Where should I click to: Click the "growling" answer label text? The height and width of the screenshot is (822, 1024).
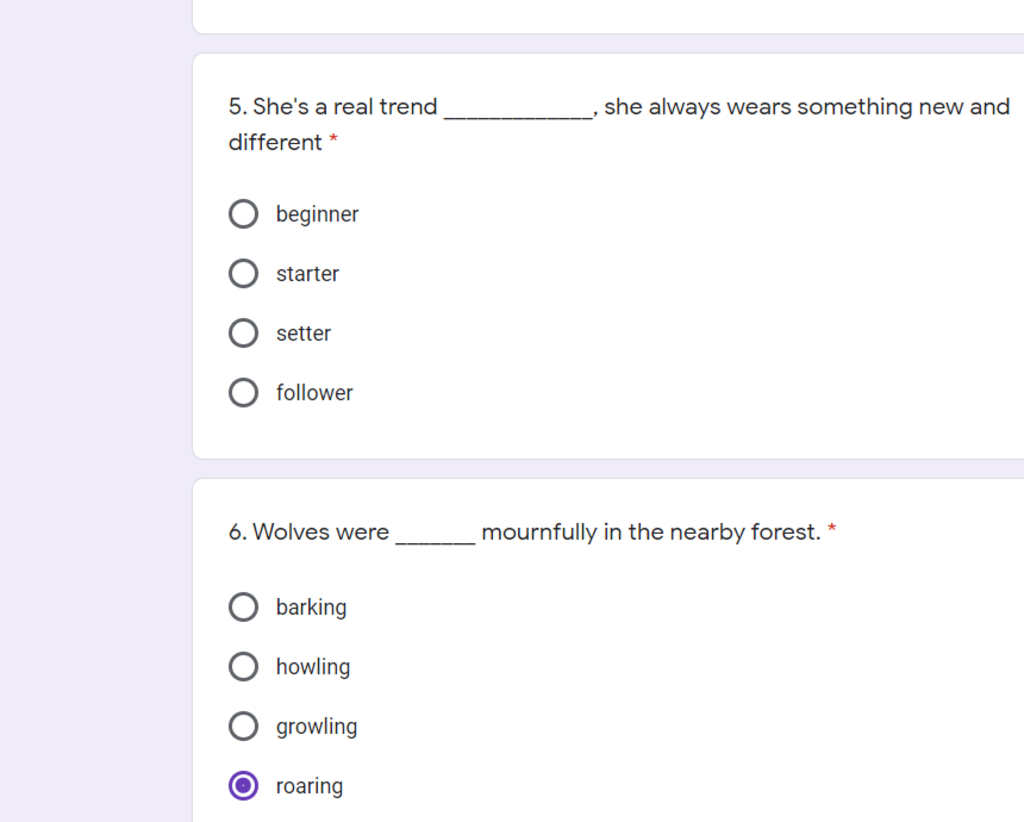[x=317, y=727]
